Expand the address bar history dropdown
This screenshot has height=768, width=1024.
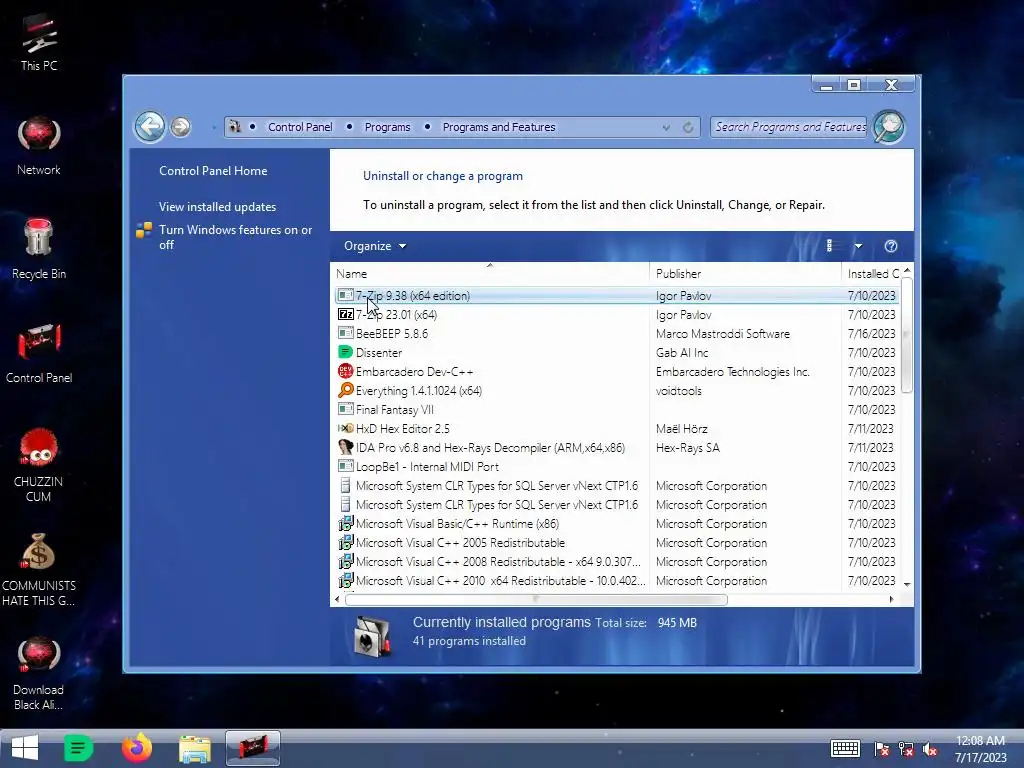(x=666, y=127)
